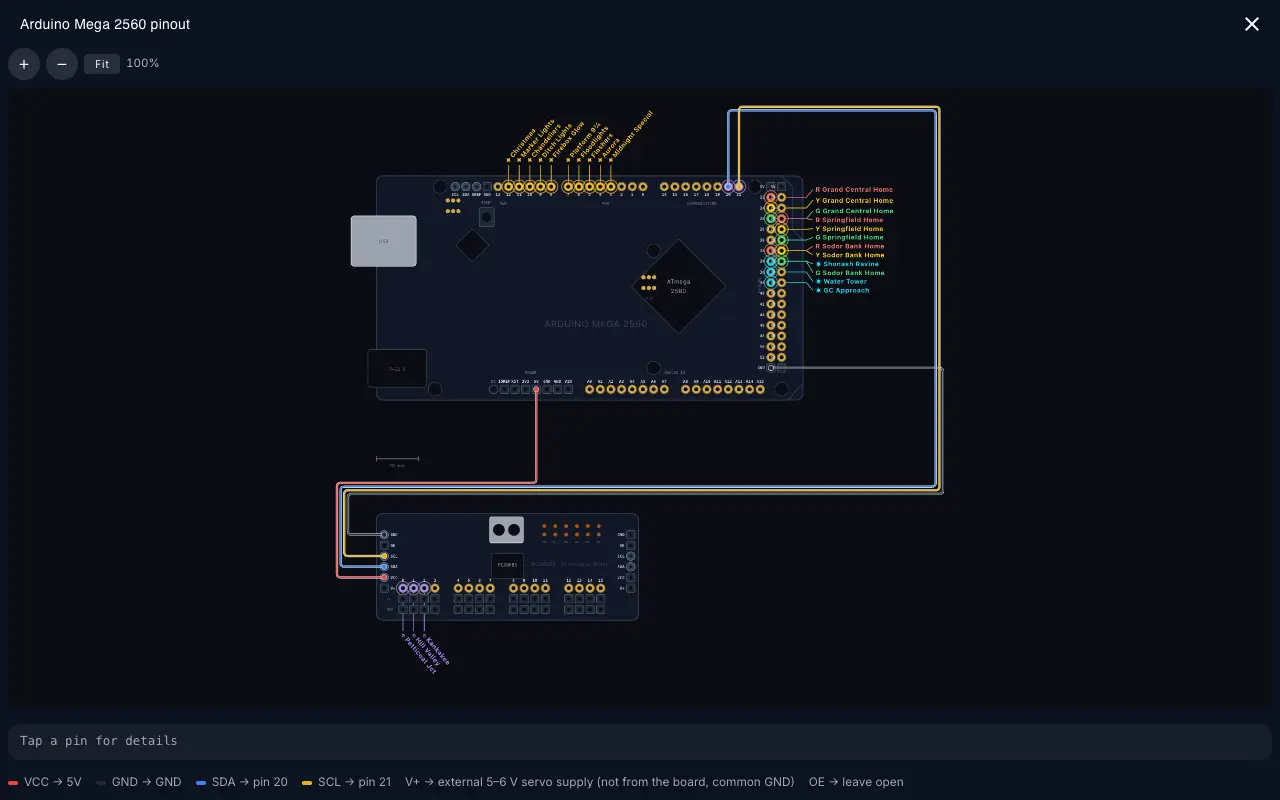Viewport: 1280px width, 800px height.
Task: Click the PCA9685 screw terminal block
Action: (x=507, y=530)
